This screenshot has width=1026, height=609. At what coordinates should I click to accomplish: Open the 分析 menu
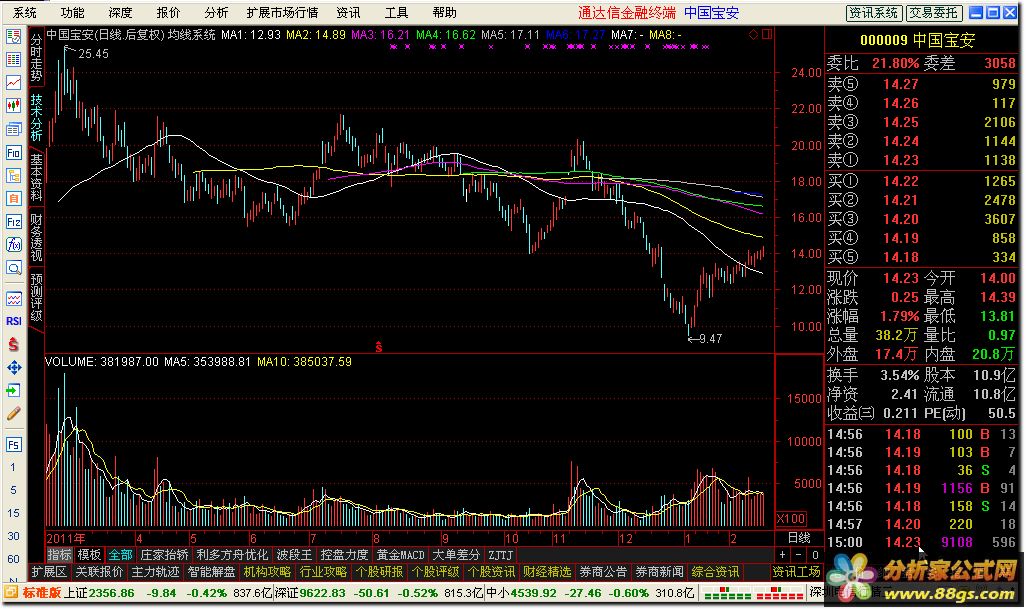216,12
